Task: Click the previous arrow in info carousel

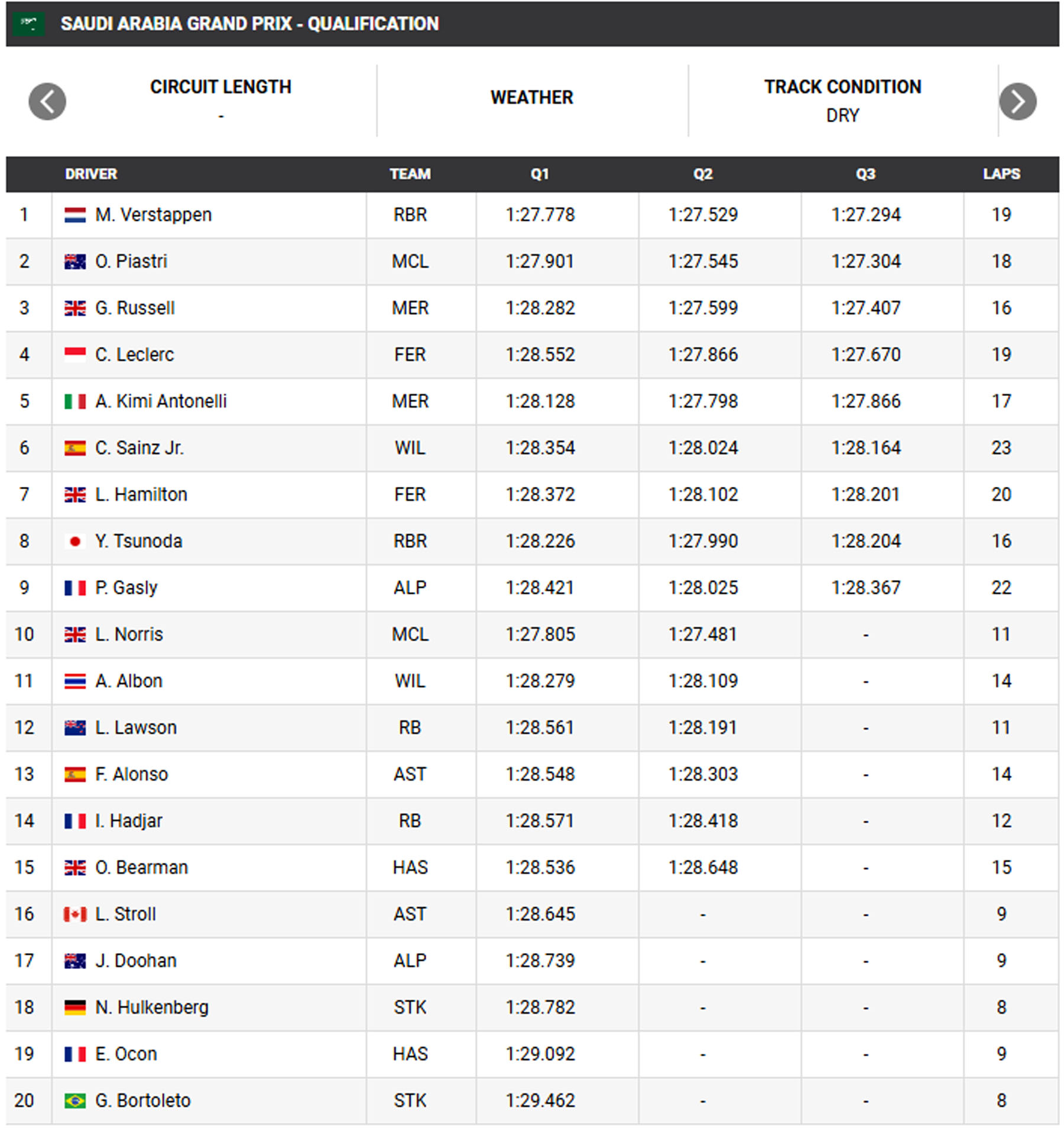Action: coord(47,101)
